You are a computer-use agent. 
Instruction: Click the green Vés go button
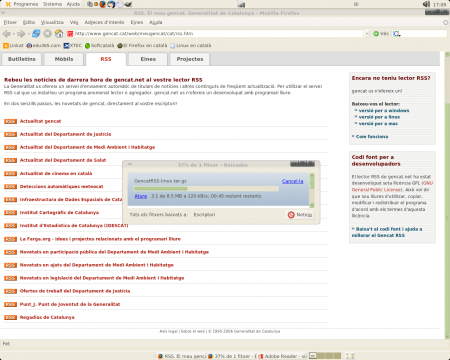tap(381, 34)
